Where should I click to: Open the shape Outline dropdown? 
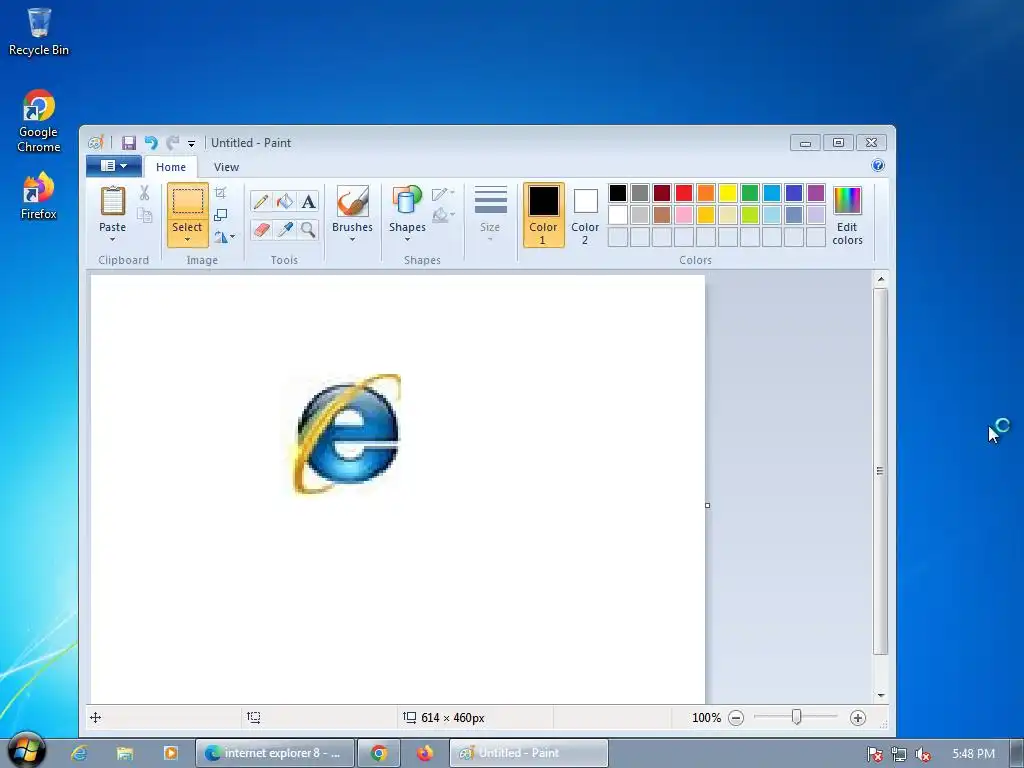[x=443, y=193]
